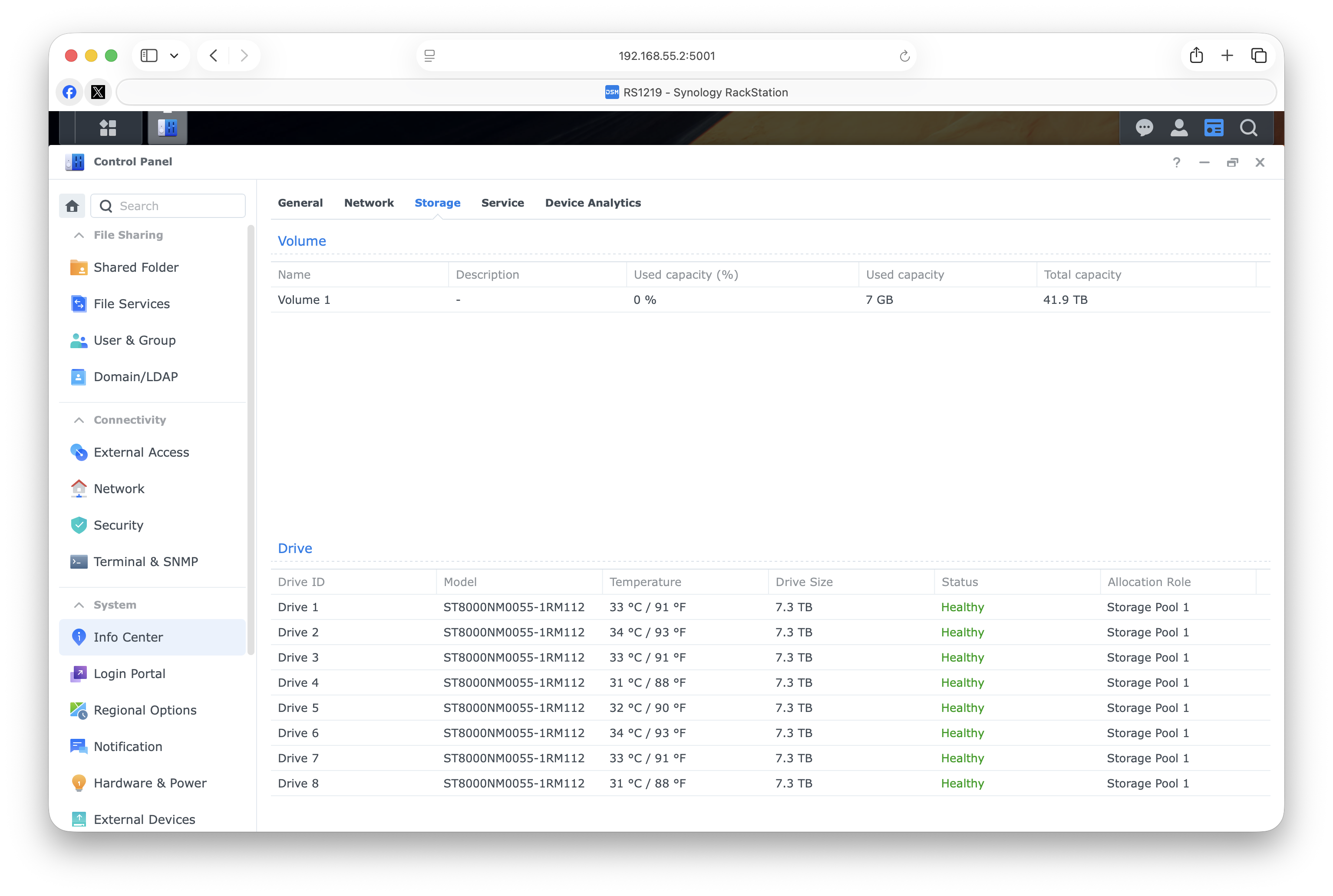Open Shared Folder settings

tap(152, 267)
